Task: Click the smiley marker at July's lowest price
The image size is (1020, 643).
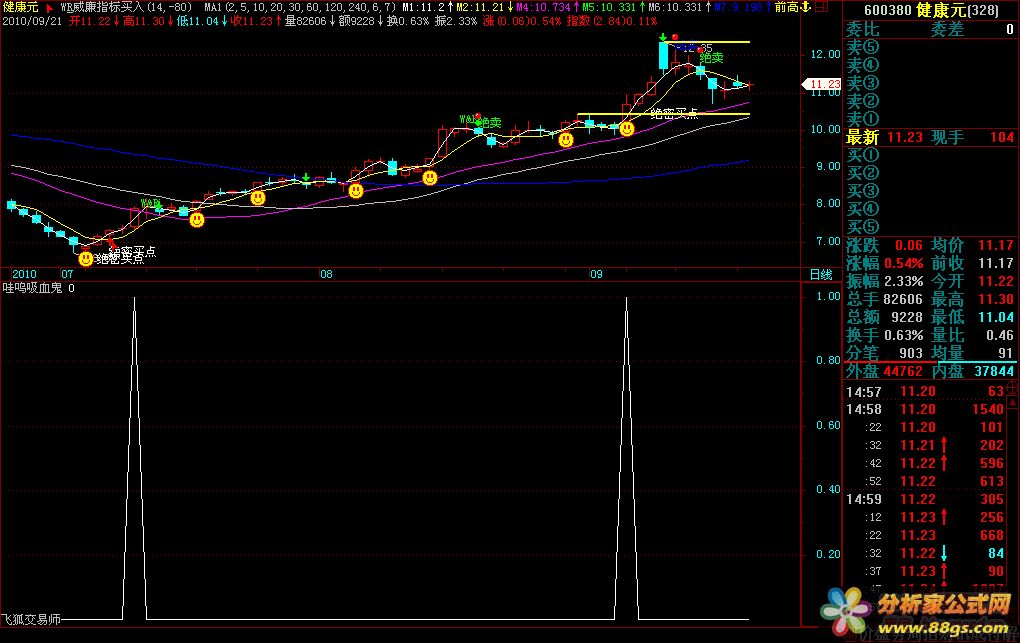Action: point(85,259)
